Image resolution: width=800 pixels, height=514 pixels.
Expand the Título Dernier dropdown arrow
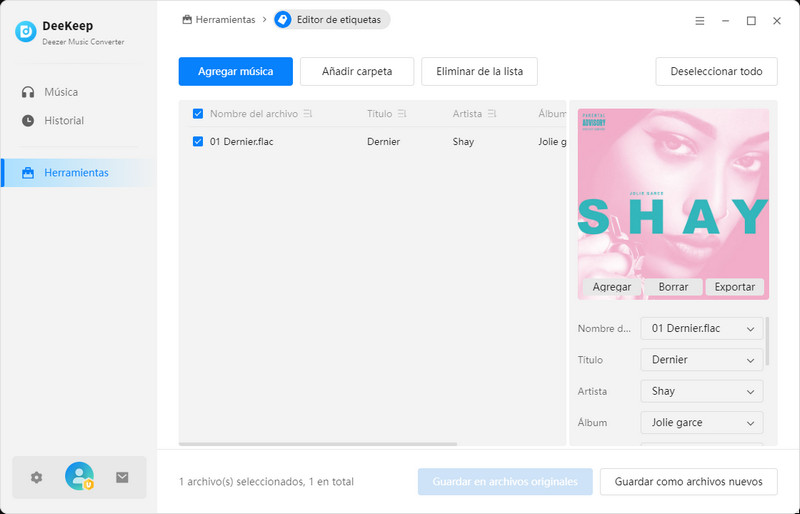pyautogui.click(x=751, y=360)
